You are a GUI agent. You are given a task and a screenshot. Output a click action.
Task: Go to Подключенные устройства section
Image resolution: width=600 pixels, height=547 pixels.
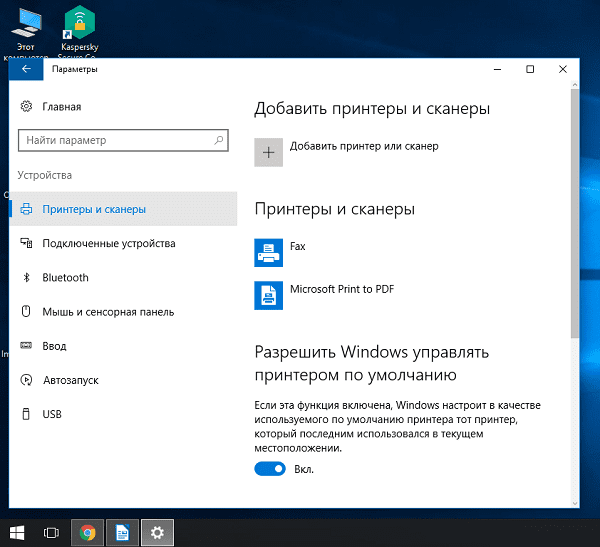[x=108, y=243]
